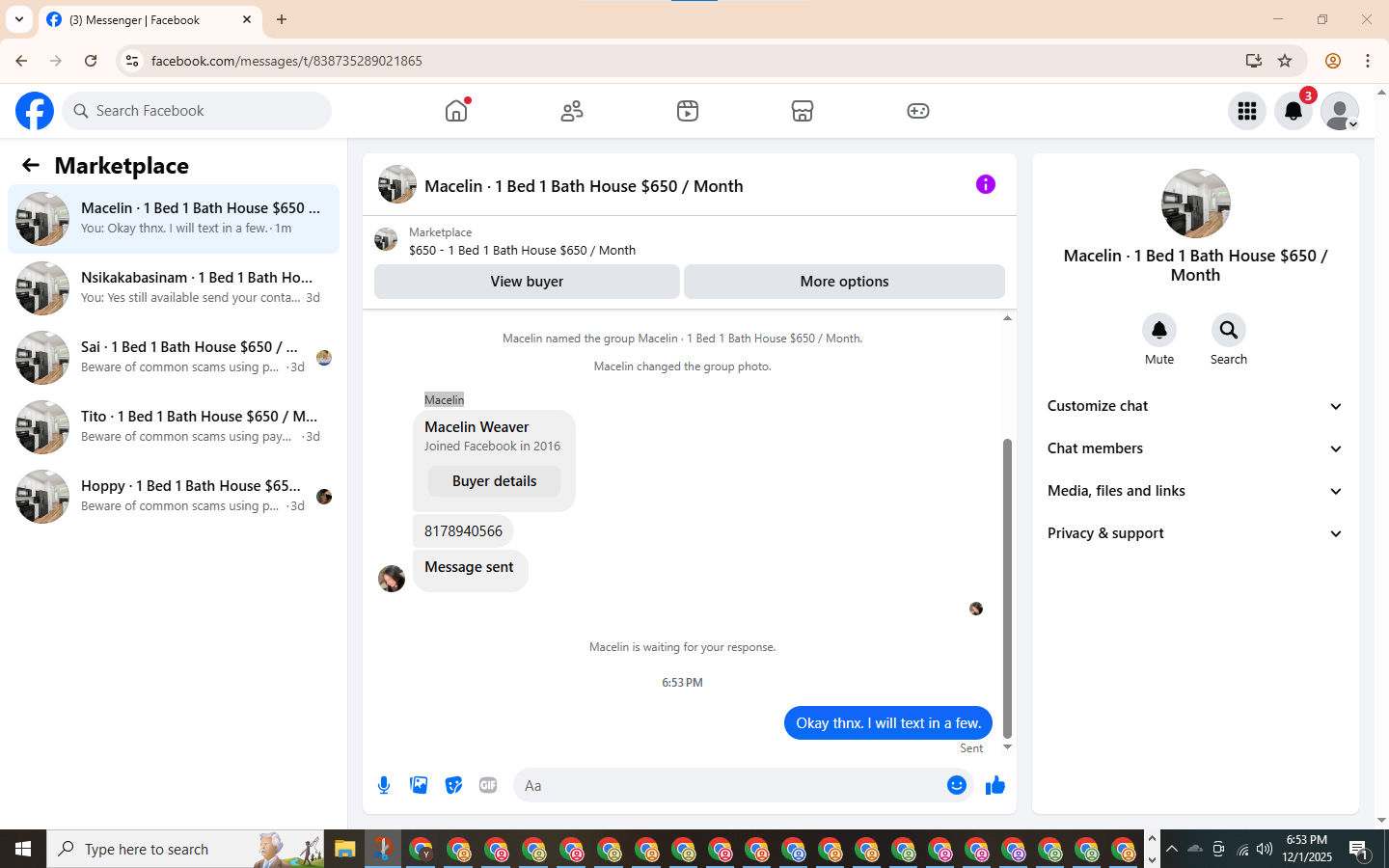Open a new browser tab
Screen dimensions: 1389x868
point(282,19)
